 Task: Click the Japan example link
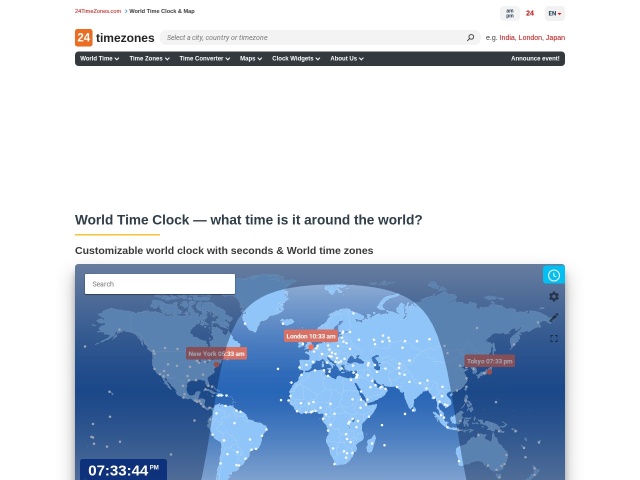tap(556, 38)
